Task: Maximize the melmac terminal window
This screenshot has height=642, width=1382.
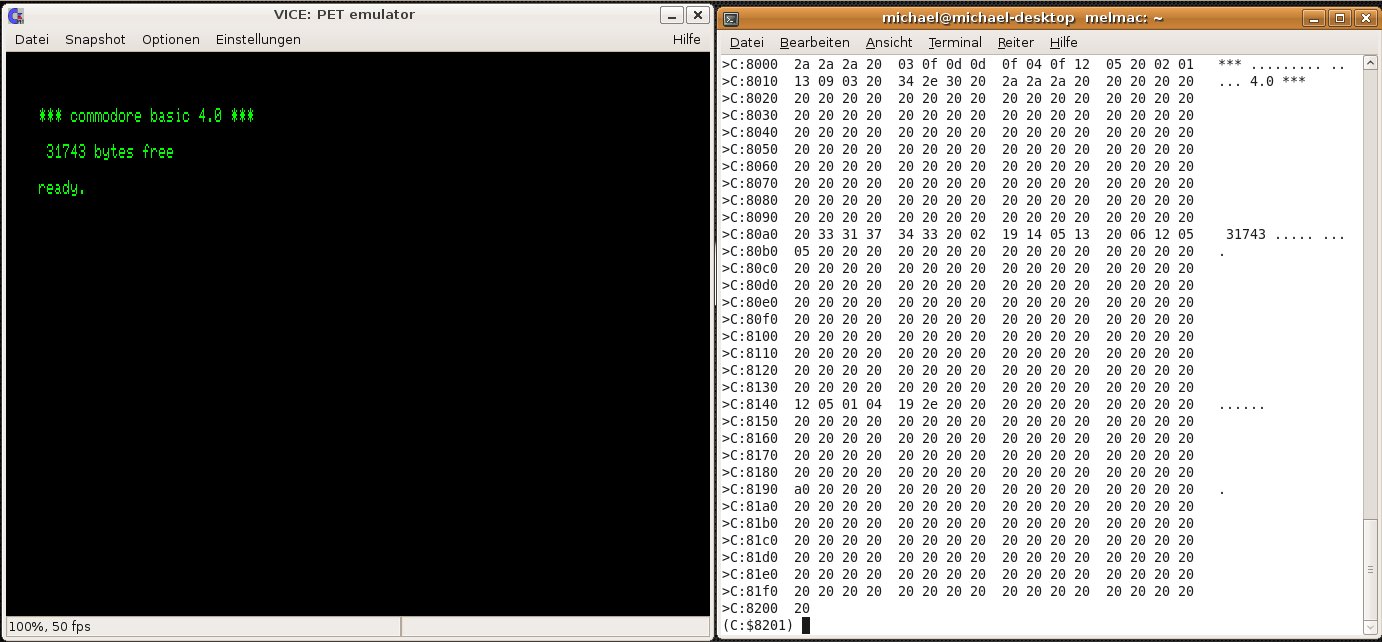Action: point(1340,18)
